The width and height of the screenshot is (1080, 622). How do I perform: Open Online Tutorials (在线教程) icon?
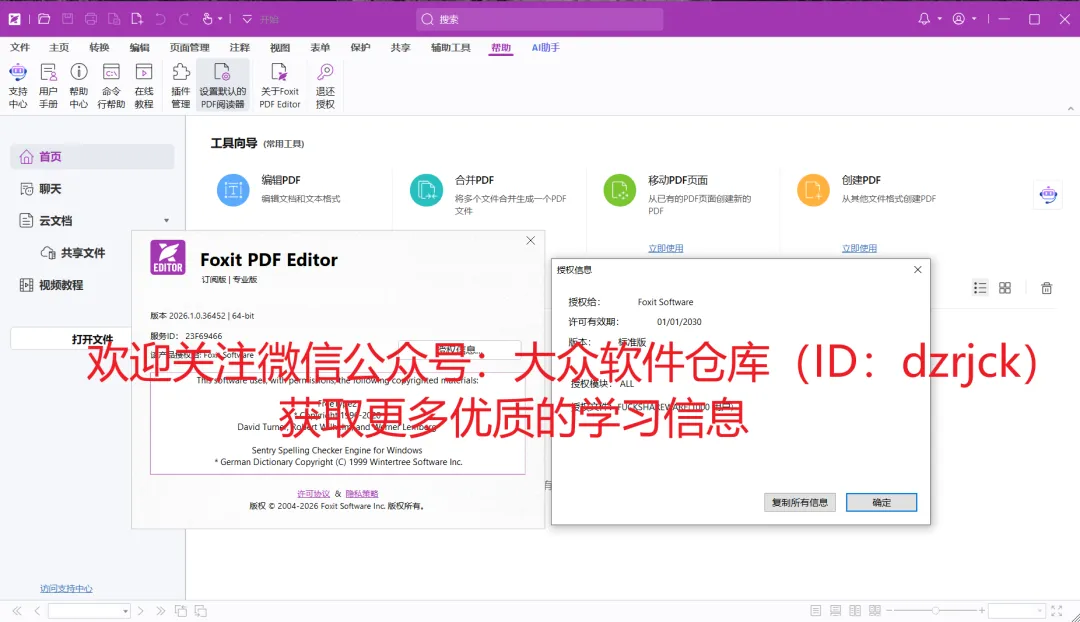click(144, 85)
